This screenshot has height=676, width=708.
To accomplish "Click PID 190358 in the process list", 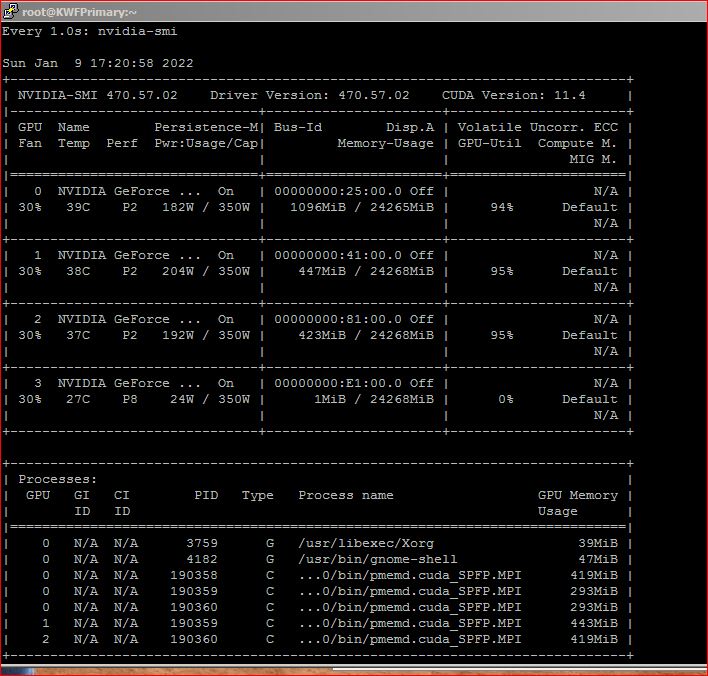I will [x=194, y=575].
